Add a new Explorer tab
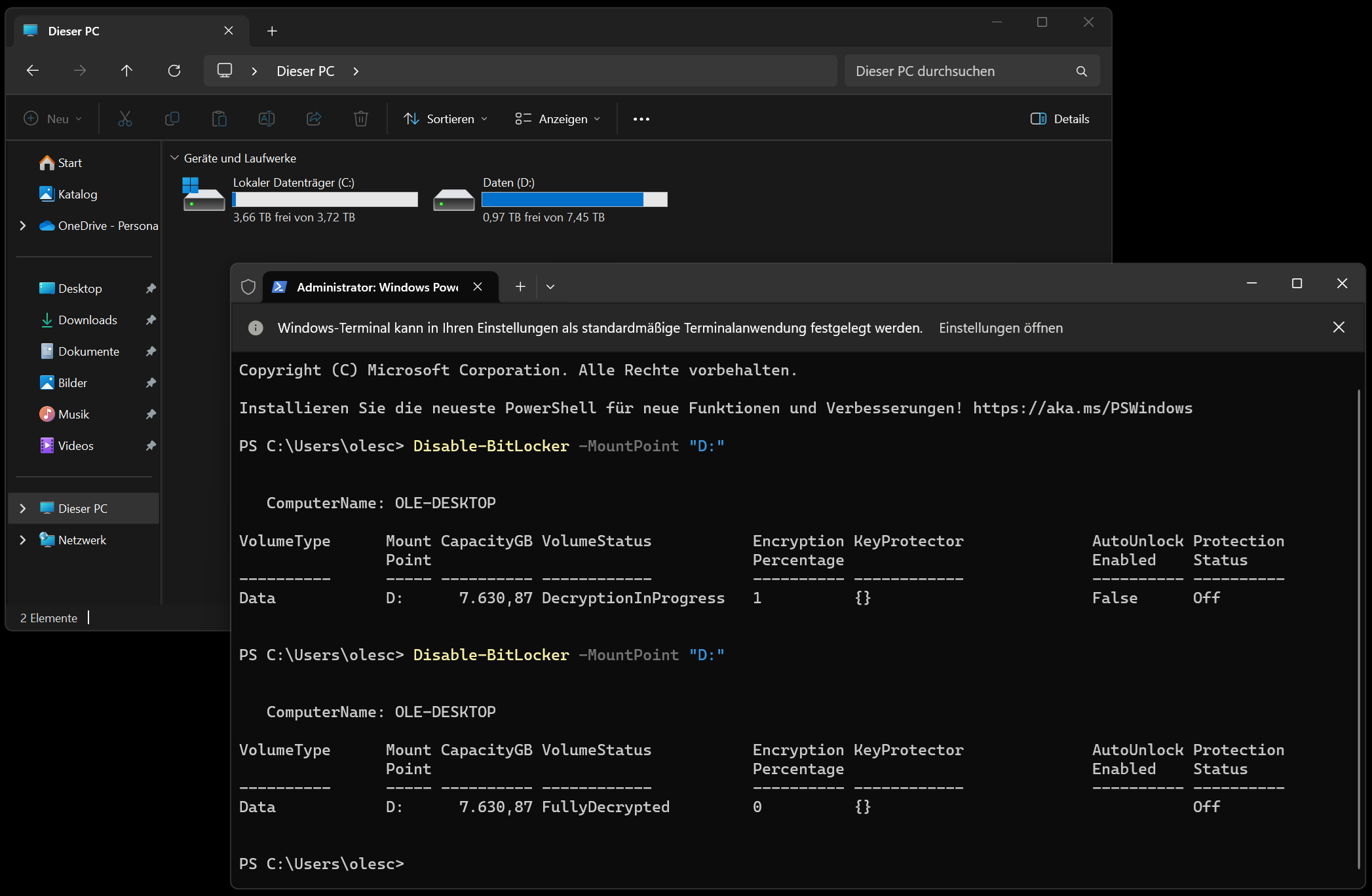This screenshot has height=896, width=1372. [272, 31]
